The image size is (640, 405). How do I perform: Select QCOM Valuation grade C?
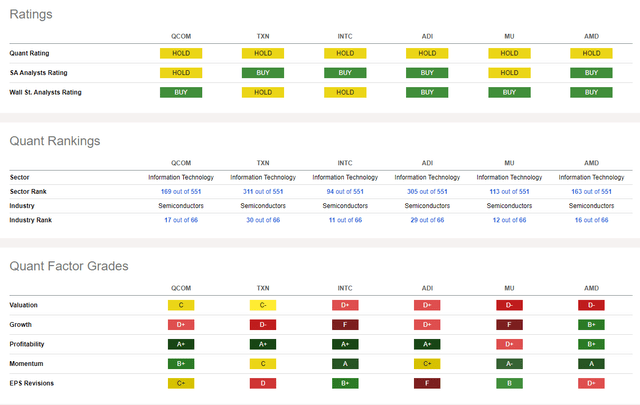(x=181, y=305)
